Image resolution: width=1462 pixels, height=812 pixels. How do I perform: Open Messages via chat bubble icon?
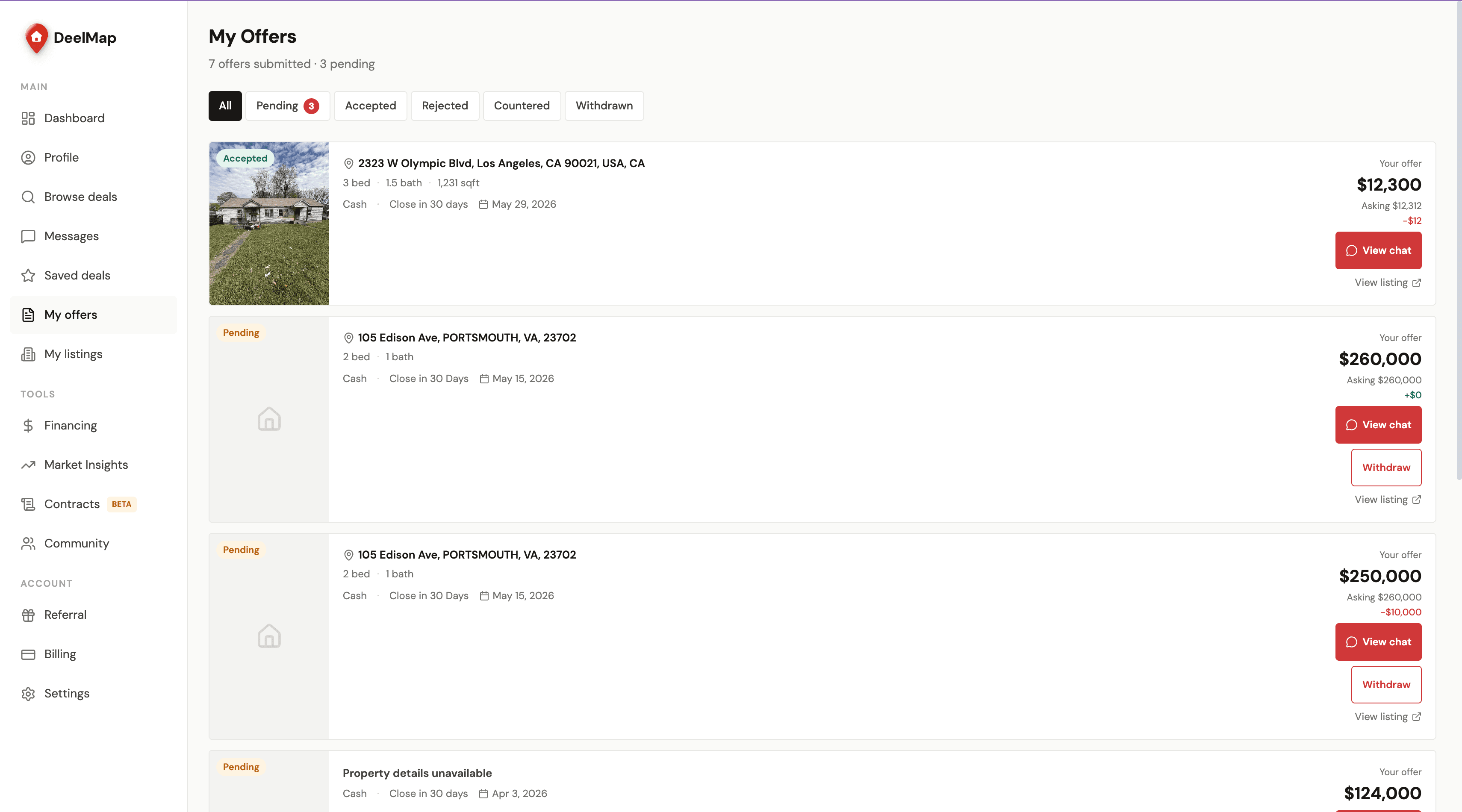[28, 236]
